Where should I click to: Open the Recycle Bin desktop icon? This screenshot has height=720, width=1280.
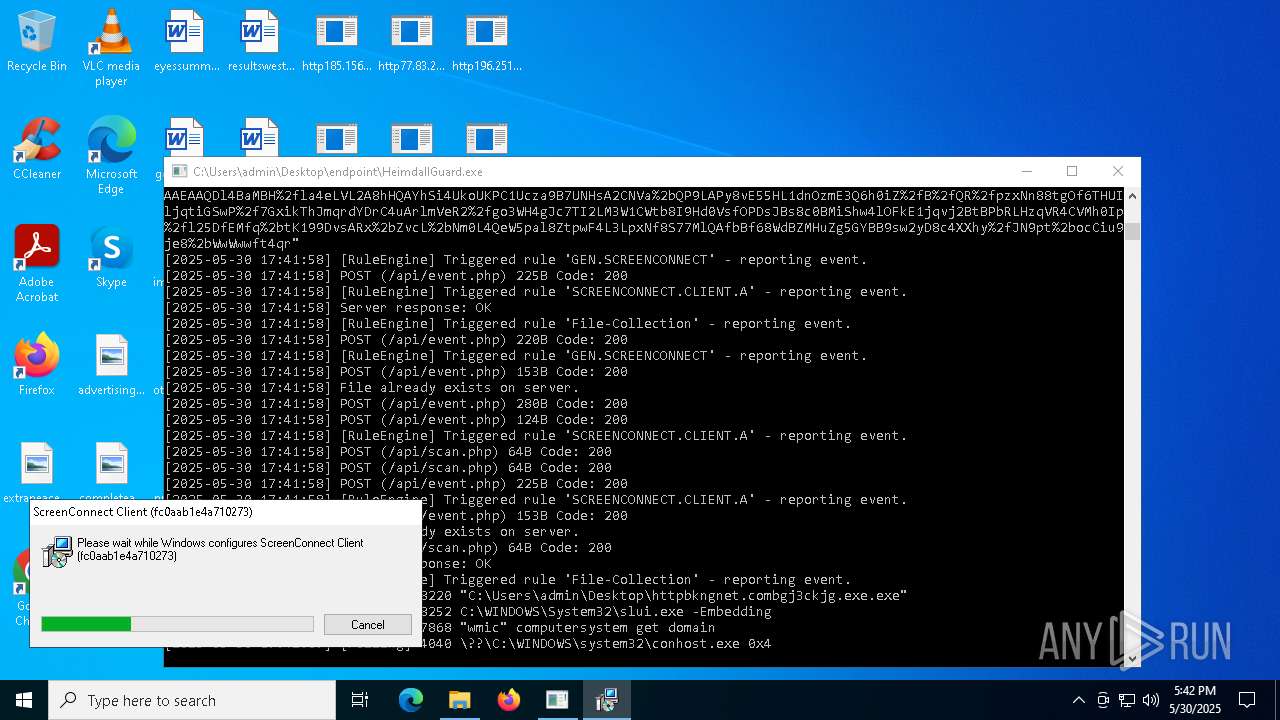pyautogui.click(x=37, y=42)
